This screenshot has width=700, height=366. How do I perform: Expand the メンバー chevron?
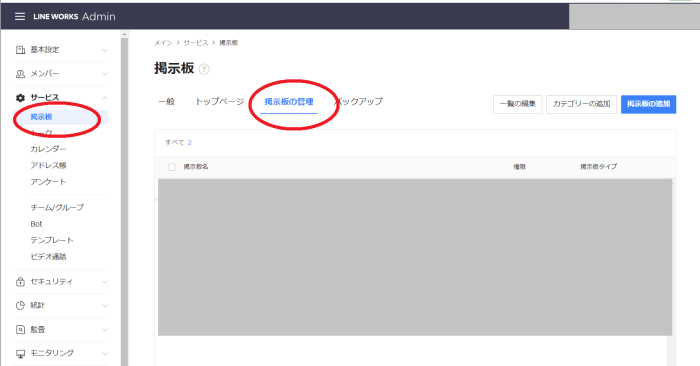click(x=104, y=74)
